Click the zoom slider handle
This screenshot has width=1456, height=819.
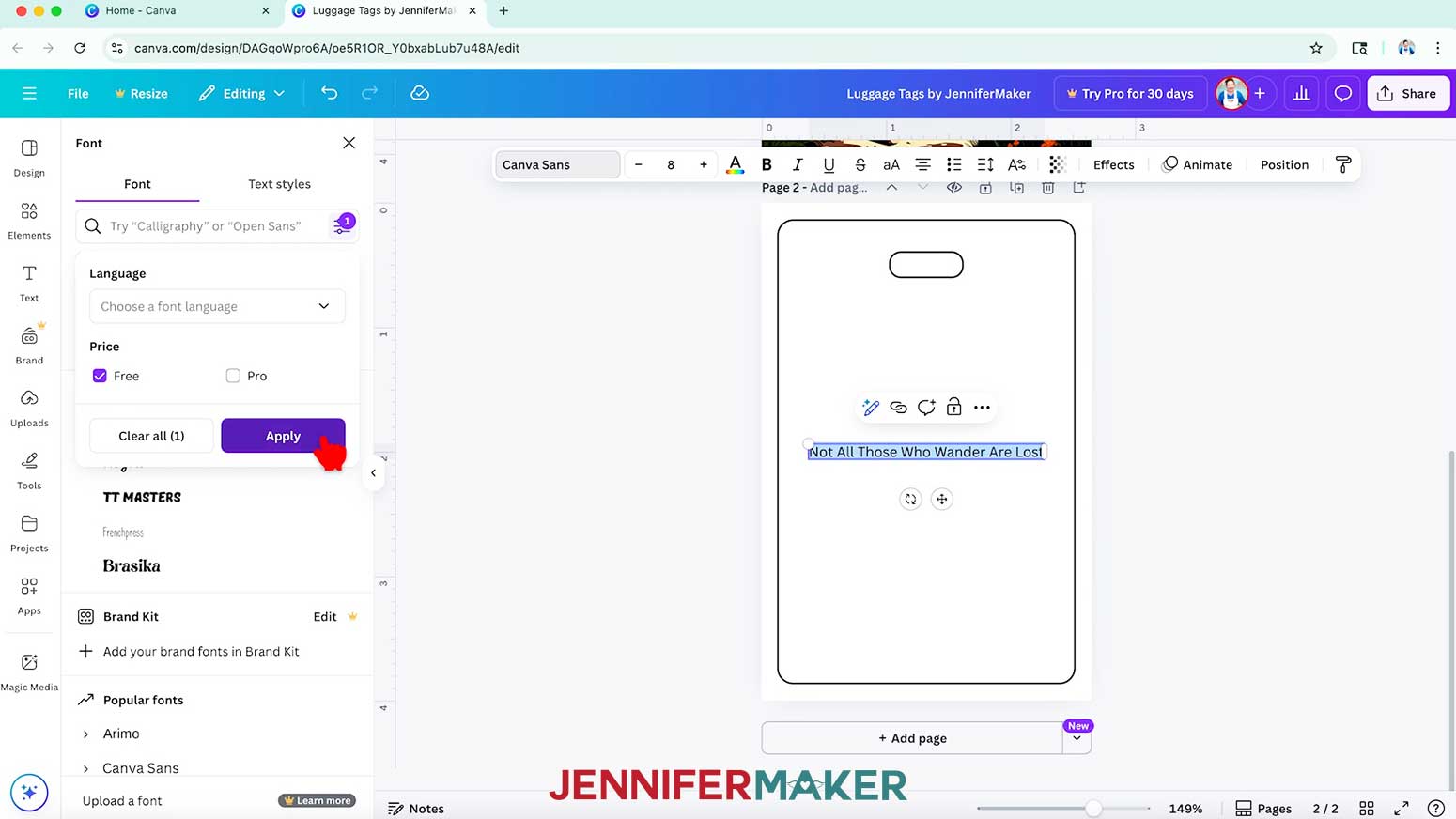[x=1093, y=808]
